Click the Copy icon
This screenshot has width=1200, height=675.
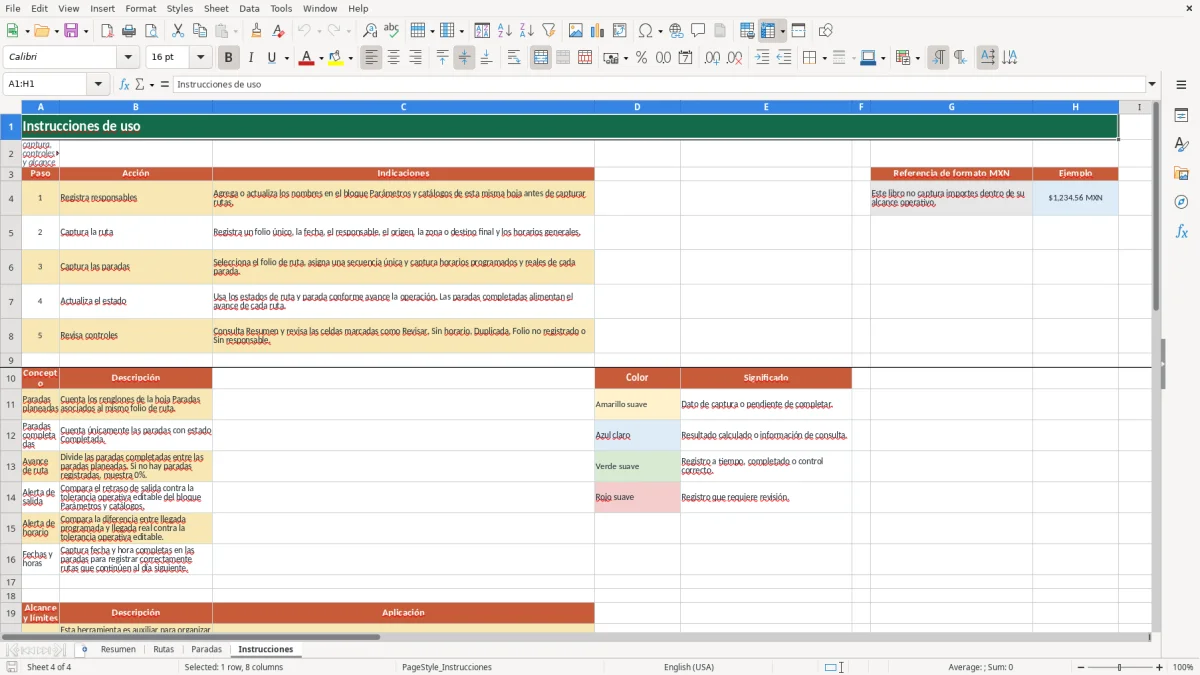tap(200, 31)
